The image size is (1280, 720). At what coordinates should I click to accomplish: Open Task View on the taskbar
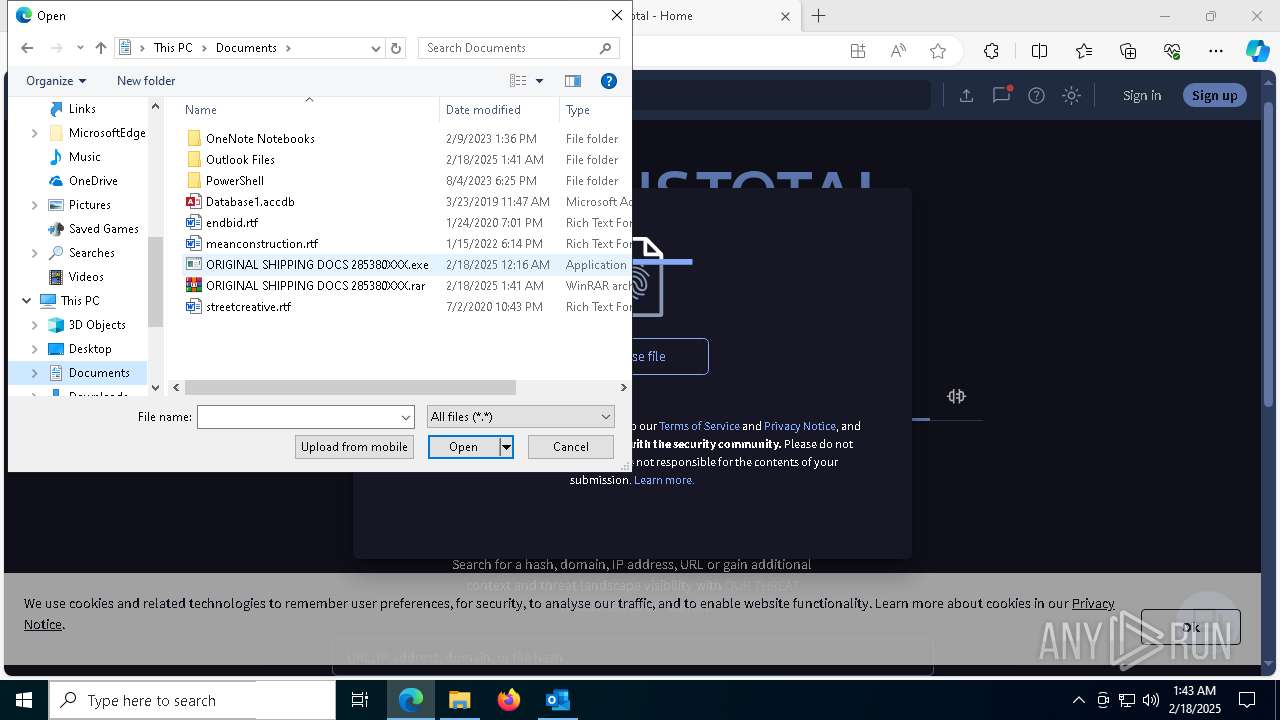point(360,700)
